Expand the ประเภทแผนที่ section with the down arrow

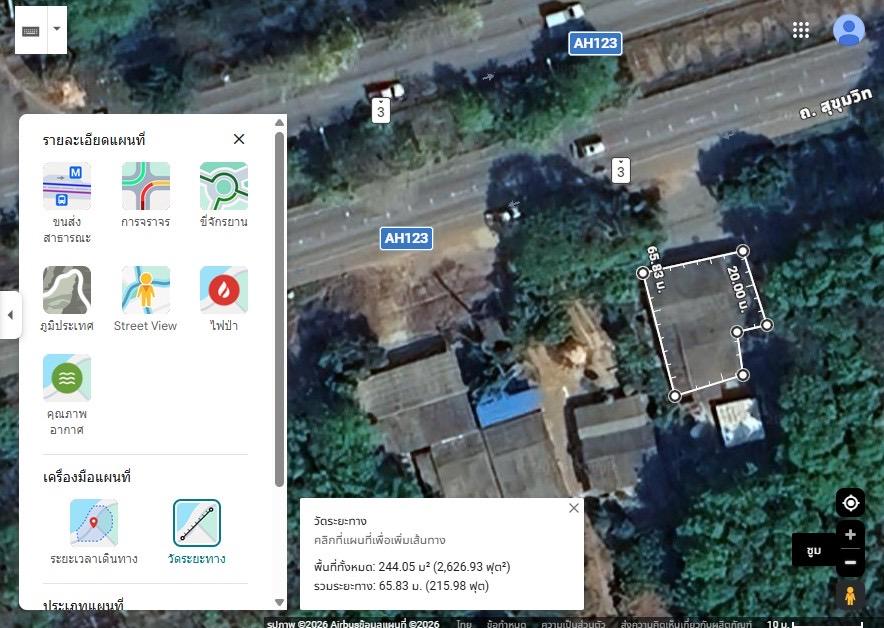pos(279,601)
